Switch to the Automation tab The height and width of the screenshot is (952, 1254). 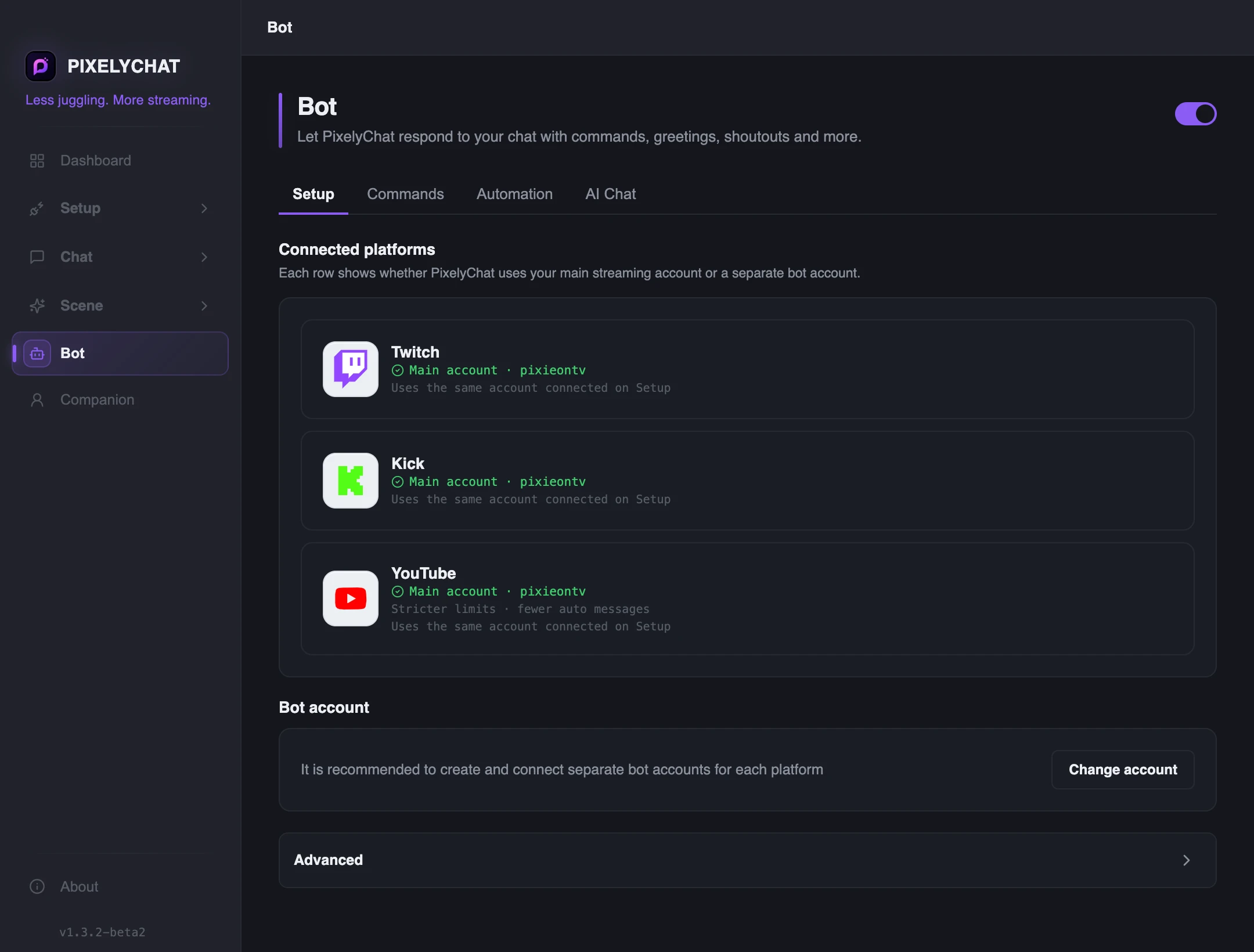point(514,194)
